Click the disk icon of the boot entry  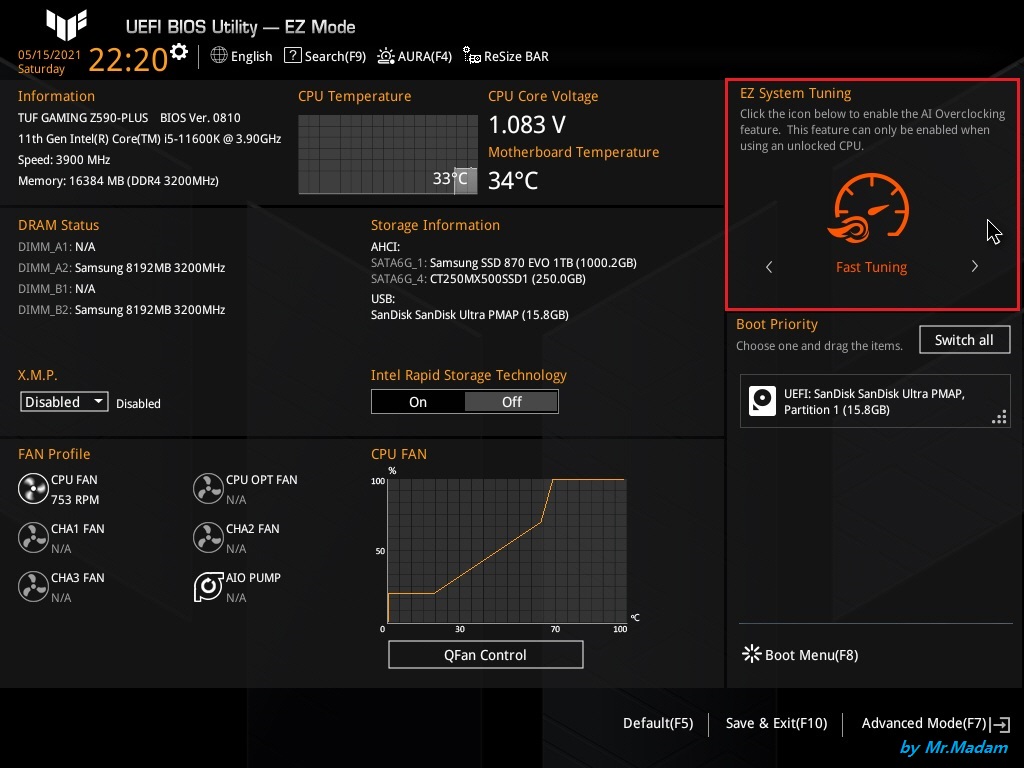[762, 401]
